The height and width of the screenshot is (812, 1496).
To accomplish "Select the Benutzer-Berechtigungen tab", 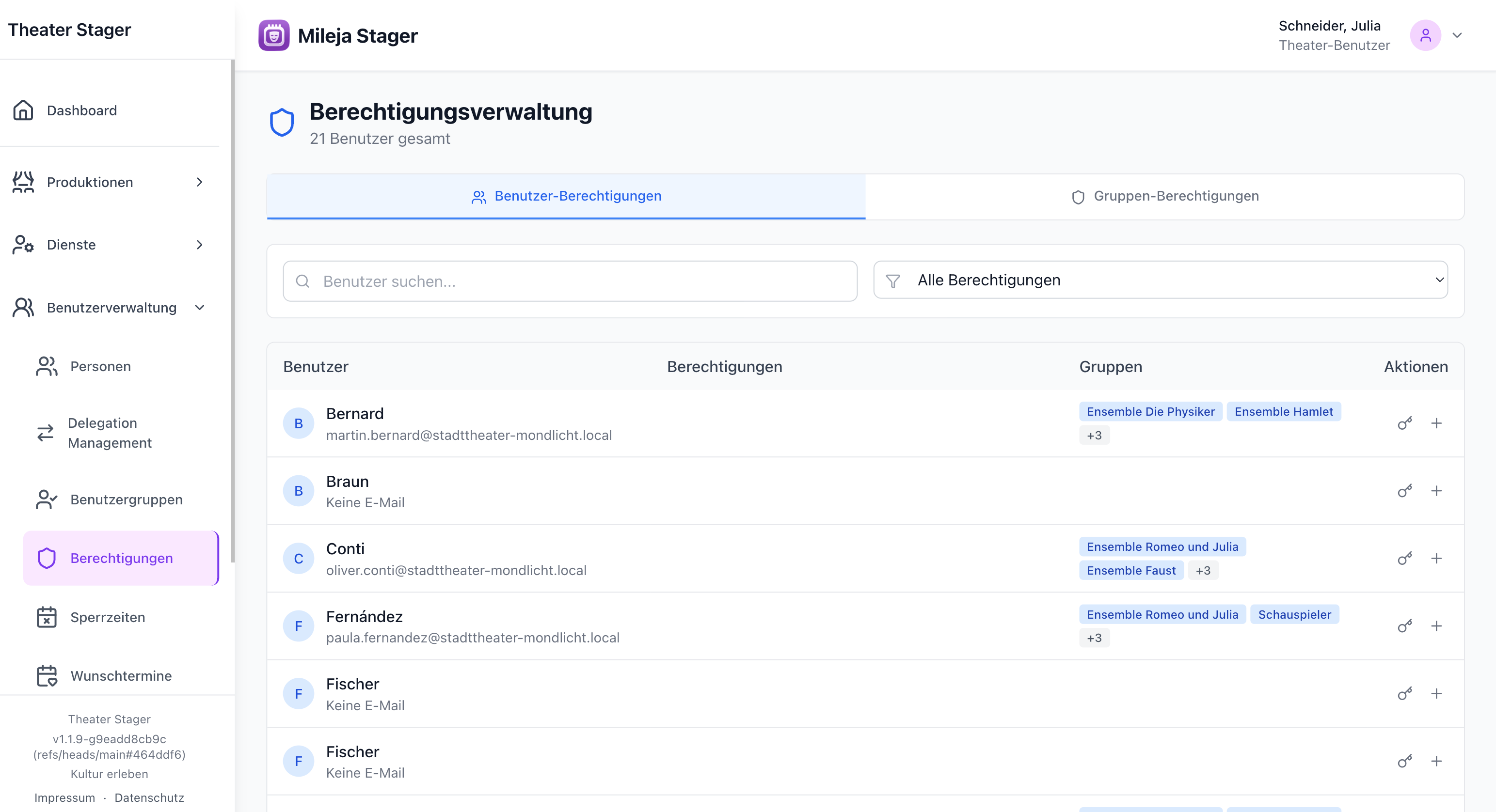I will tap(566, 196).
